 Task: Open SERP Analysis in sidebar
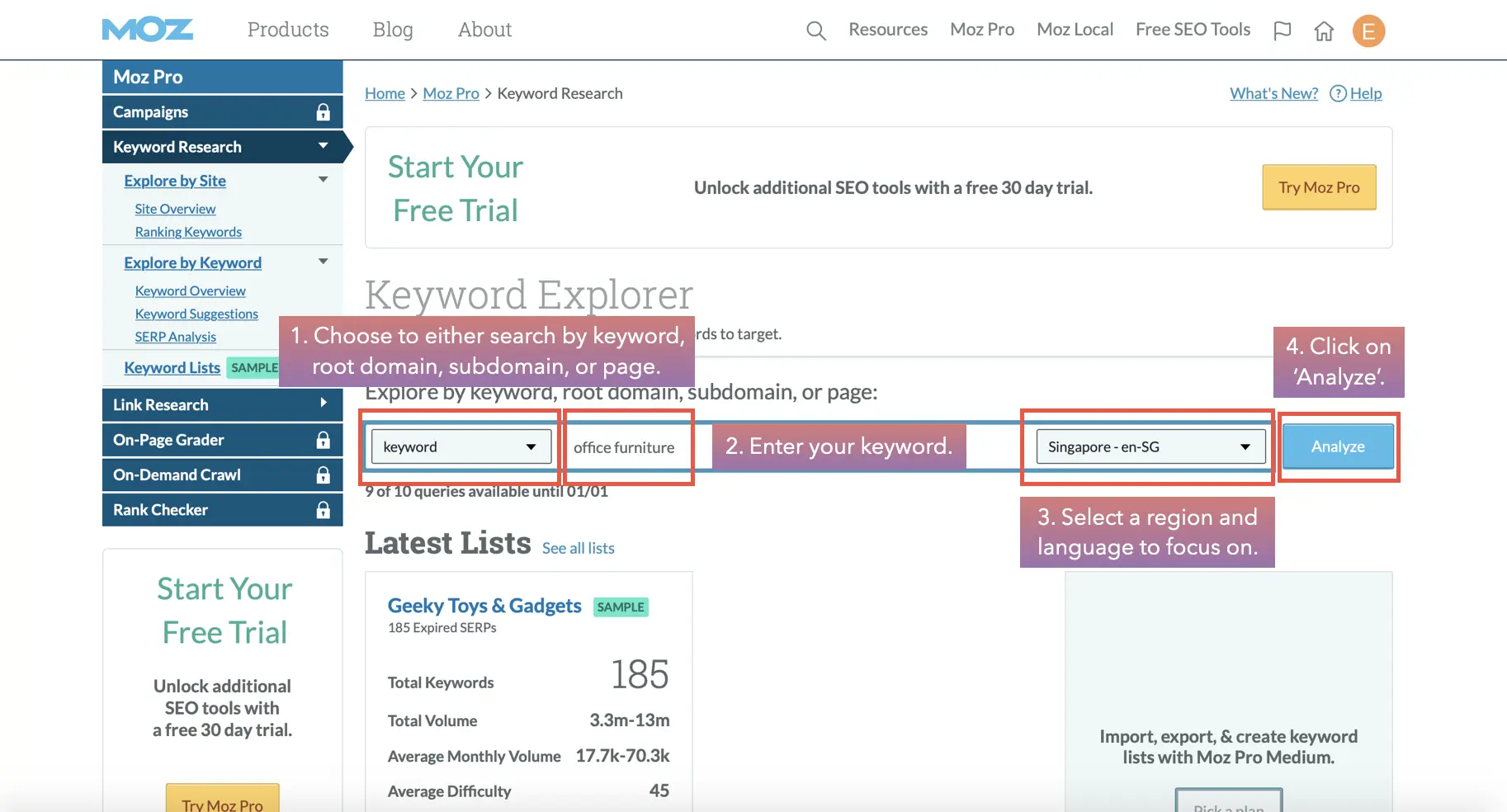point(175,337)
